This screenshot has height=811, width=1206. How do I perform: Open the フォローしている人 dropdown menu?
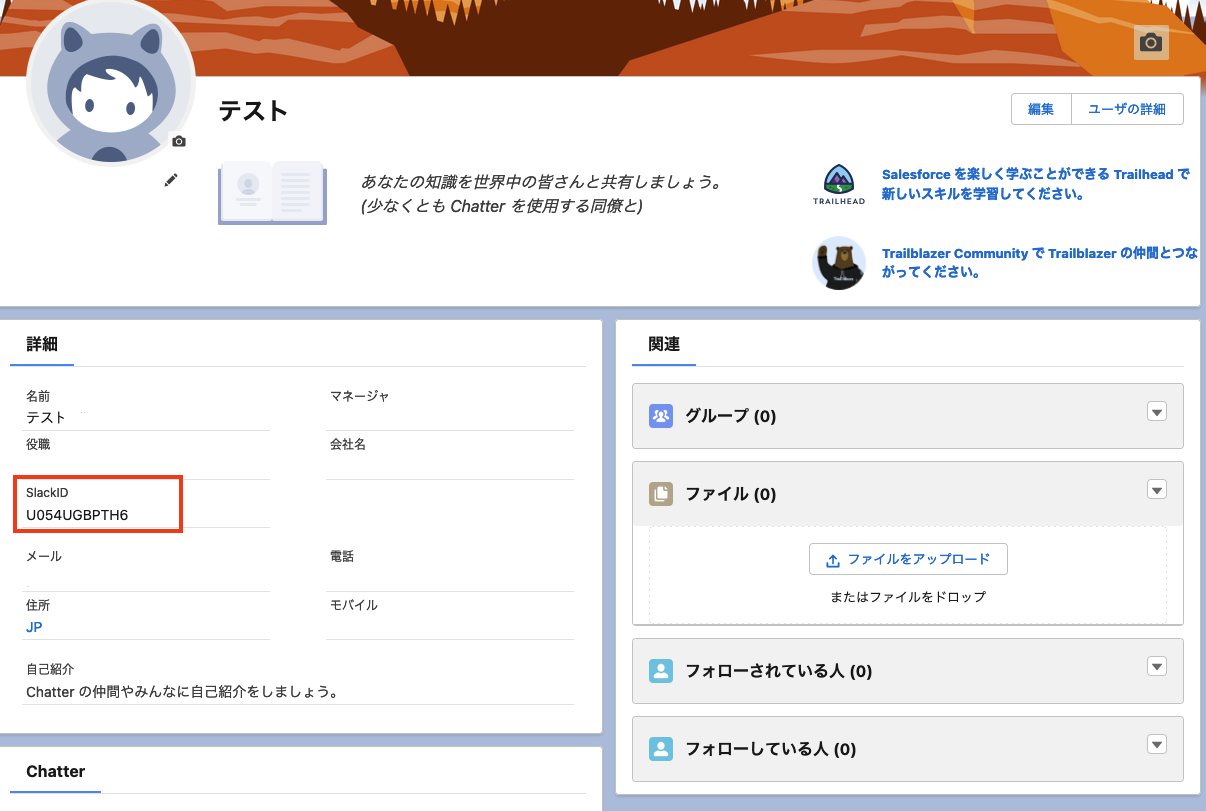tap(1156, 744)
